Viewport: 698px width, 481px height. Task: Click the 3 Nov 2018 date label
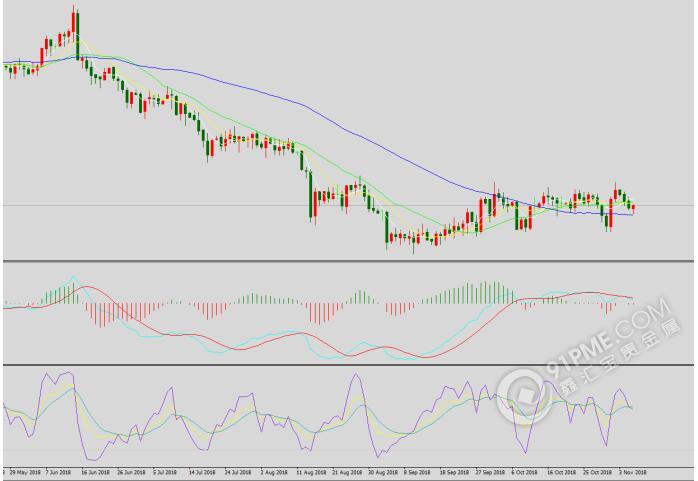[630, 471]
